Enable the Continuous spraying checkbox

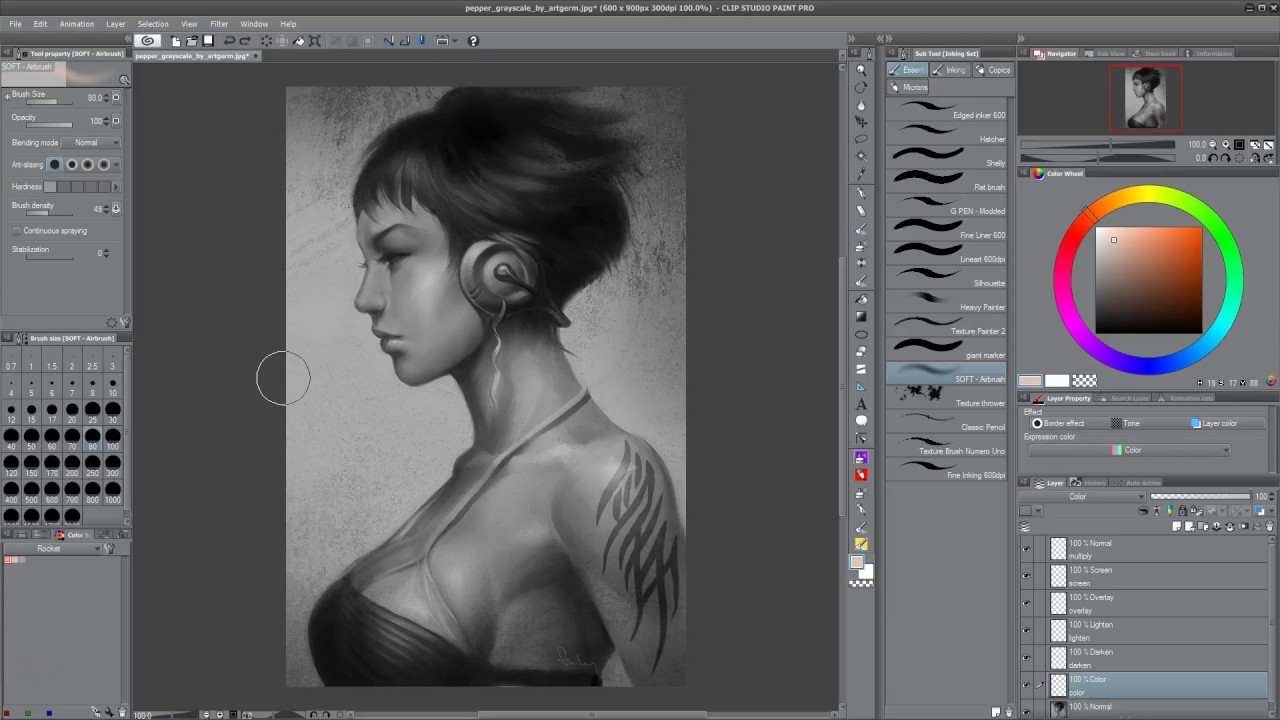[x=17, y=231]
